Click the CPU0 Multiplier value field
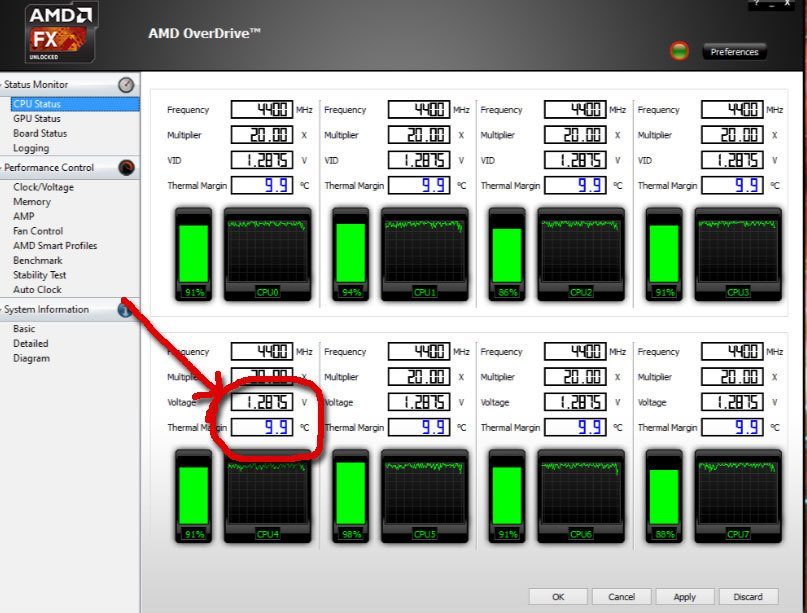 tap(262, 135)
